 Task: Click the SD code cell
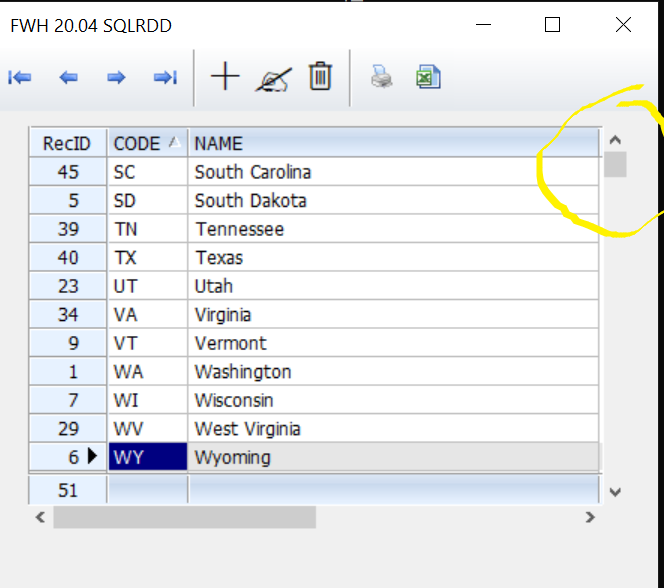point(147,200)
